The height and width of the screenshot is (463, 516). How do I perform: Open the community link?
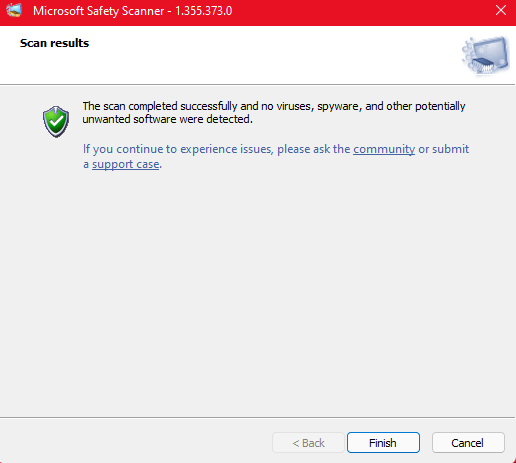click(x=384, y=149)
